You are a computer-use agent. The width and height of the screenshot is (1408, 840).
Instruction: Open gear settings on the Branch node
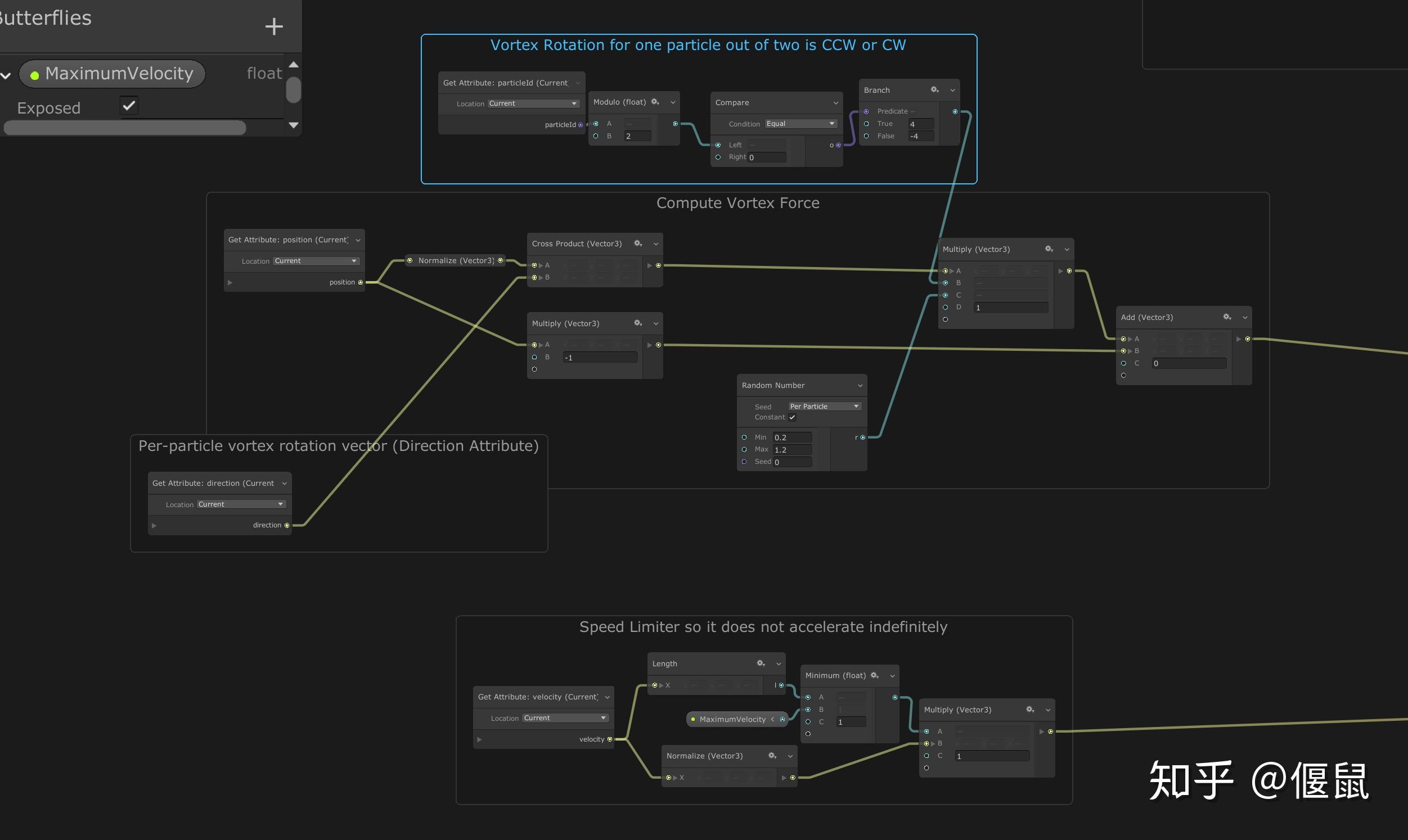pyautogui.click(x=935, y=90)
